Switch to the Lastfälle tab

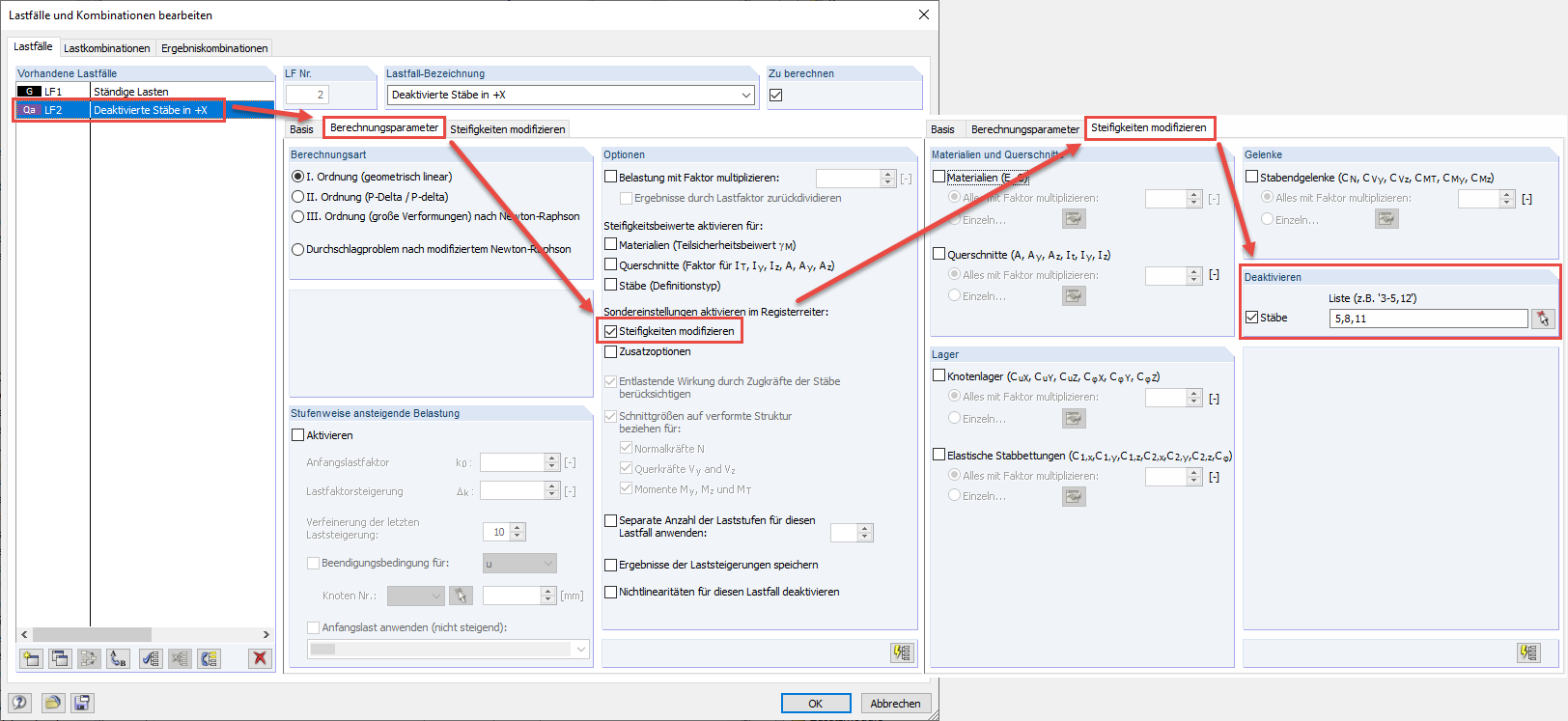33,46
